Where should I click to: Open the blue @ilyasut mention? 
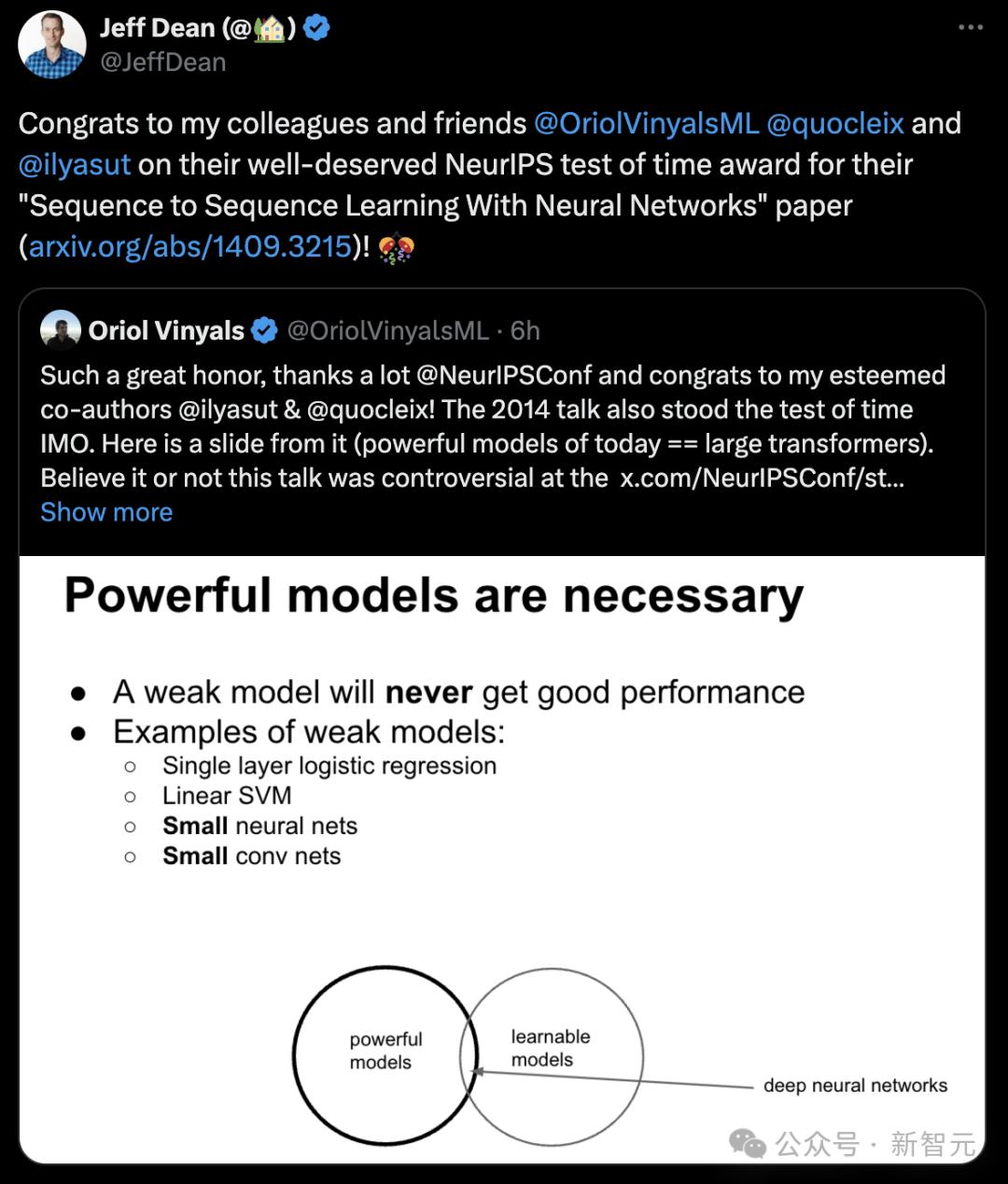tap(75, 164)
